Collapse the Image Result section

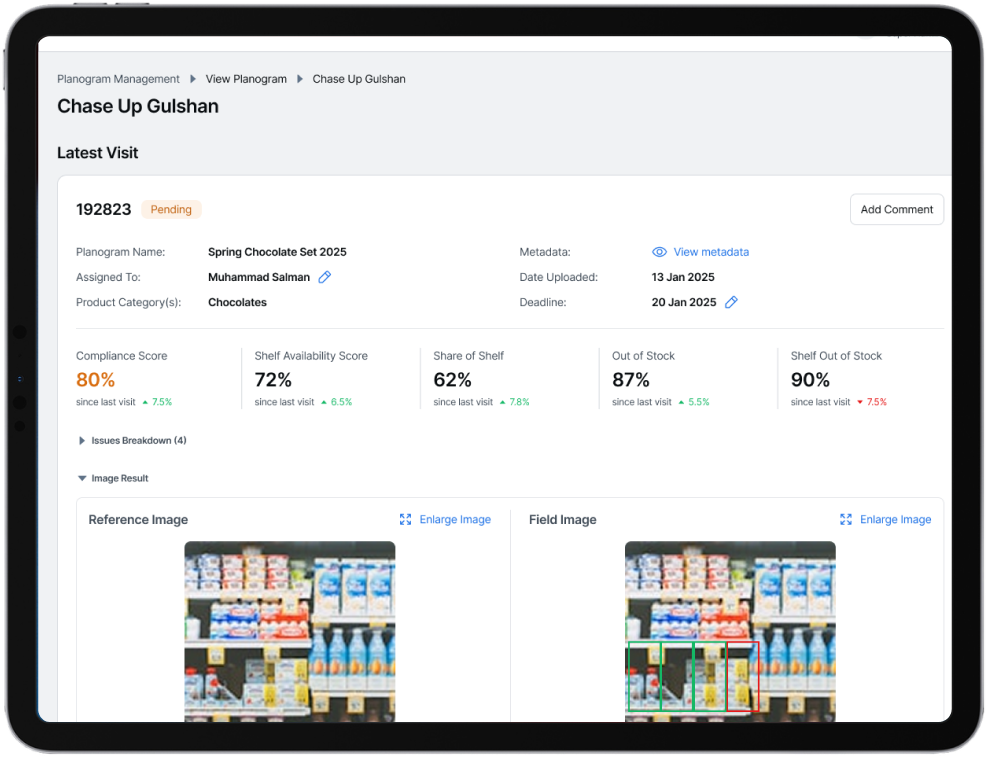pyautogui.click(x=82, y=478)
